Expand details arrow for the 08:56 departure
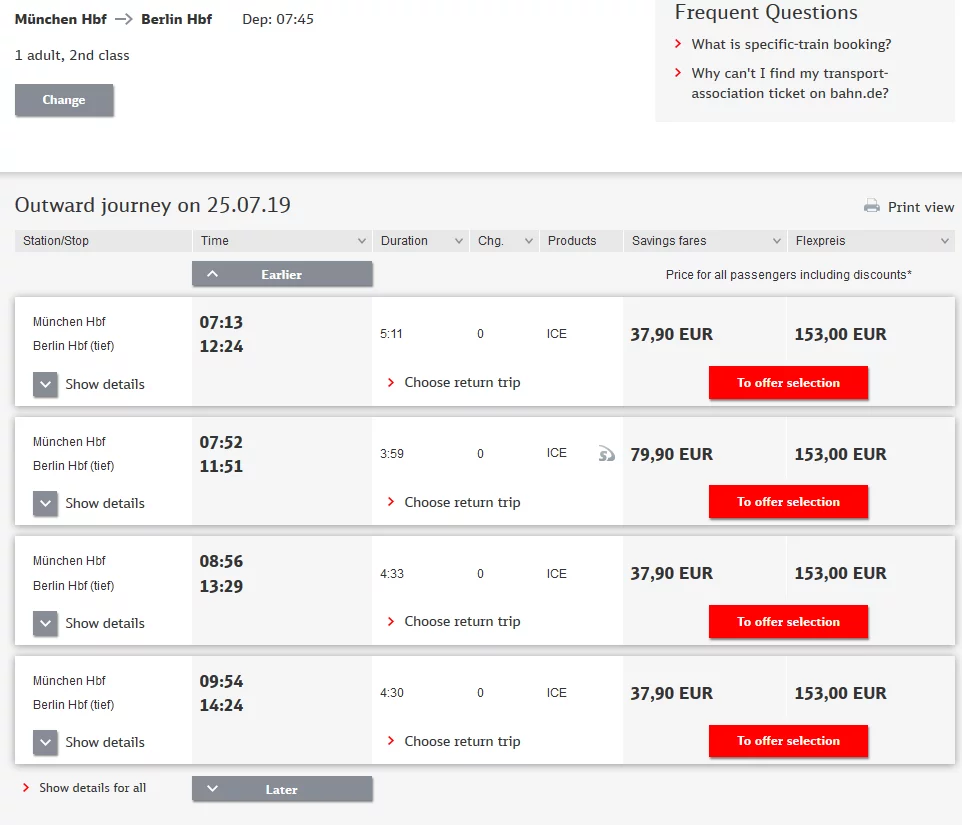 pyautogui.click(x=45, y=624)
